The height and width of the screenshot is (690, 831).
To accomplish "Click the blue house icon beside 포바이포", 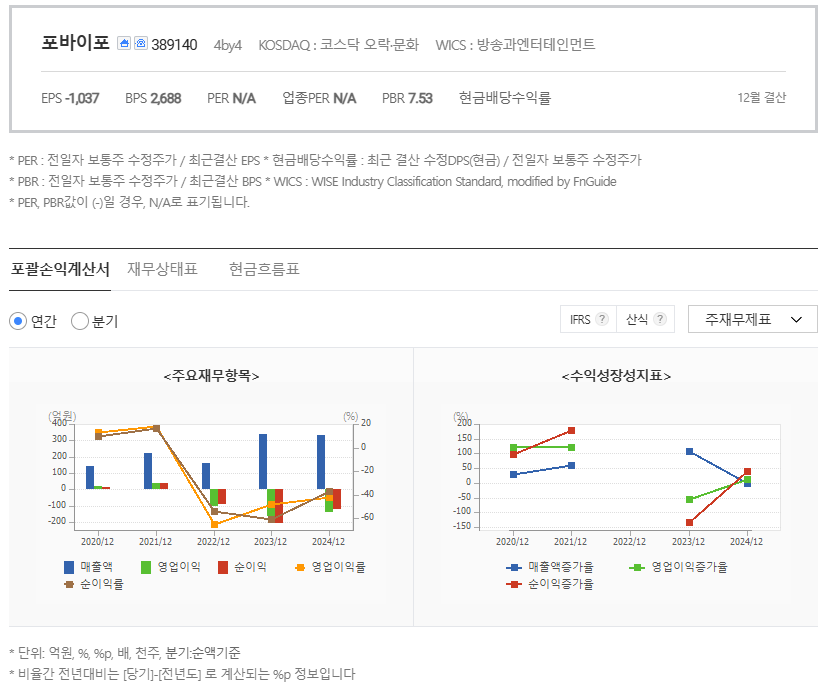I will (124, 42).
